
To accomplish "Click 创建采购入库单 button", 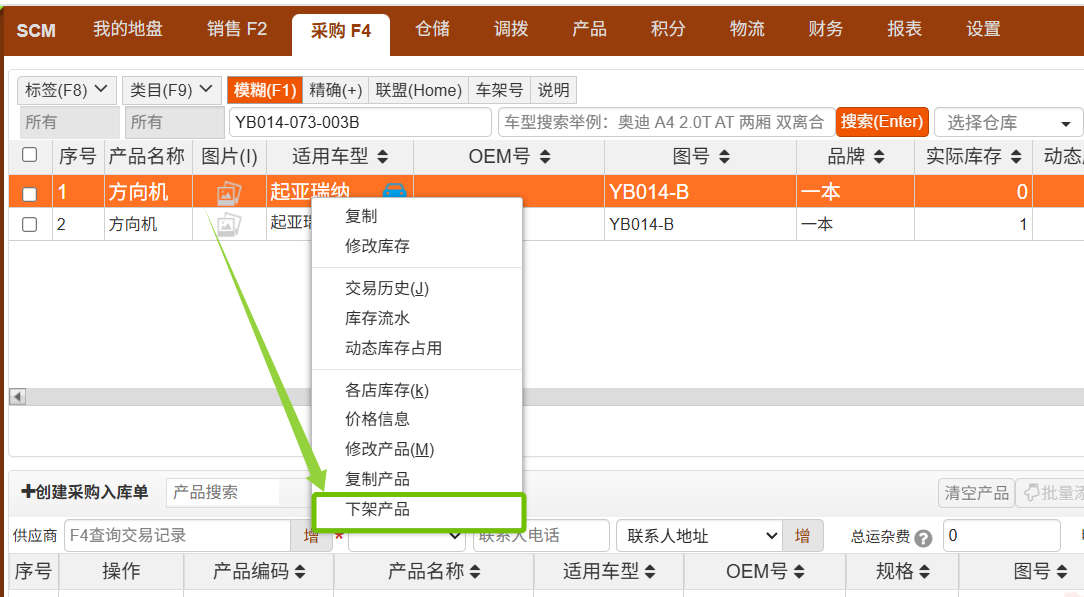I will pos(85,492).
